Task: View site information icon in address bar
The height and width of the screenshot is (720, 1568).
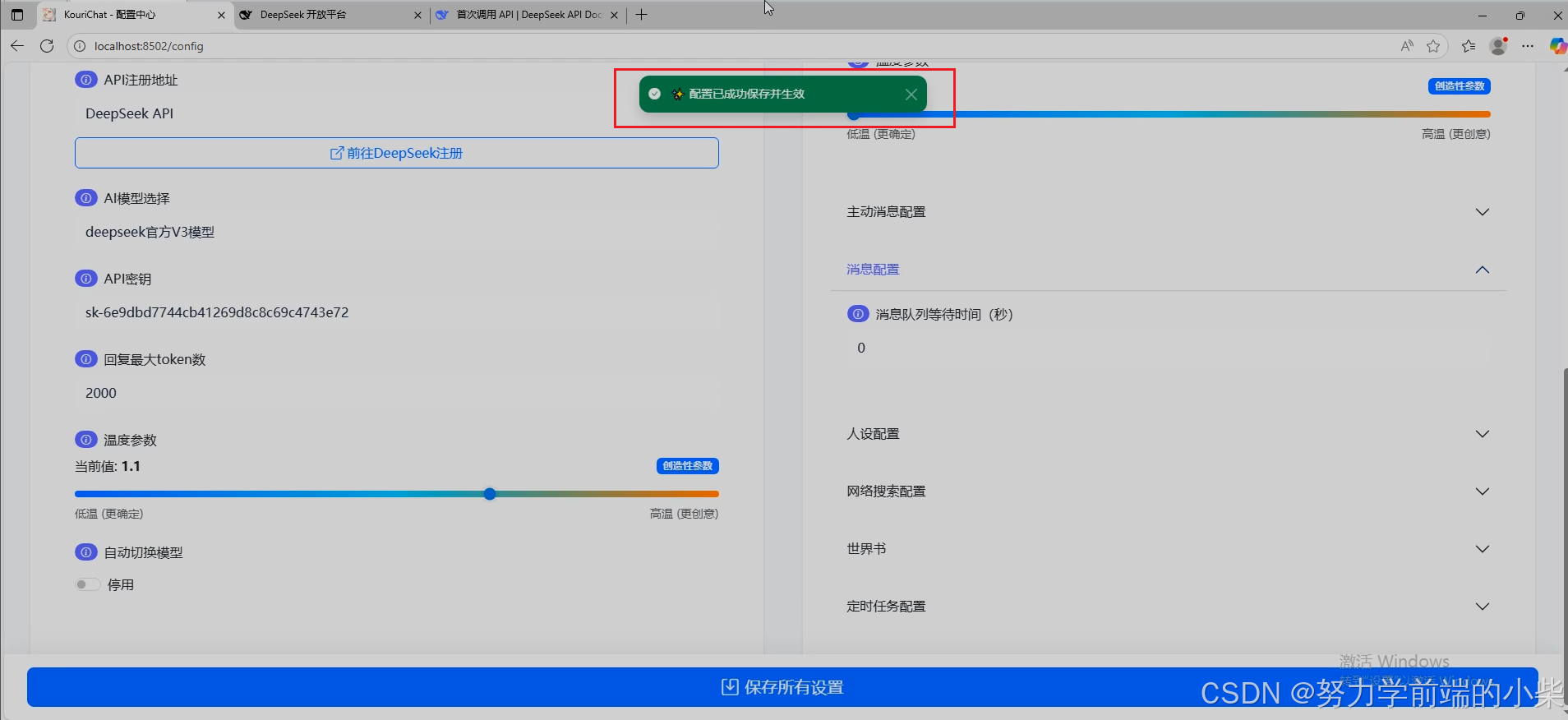Action: (x=80, y=46)
